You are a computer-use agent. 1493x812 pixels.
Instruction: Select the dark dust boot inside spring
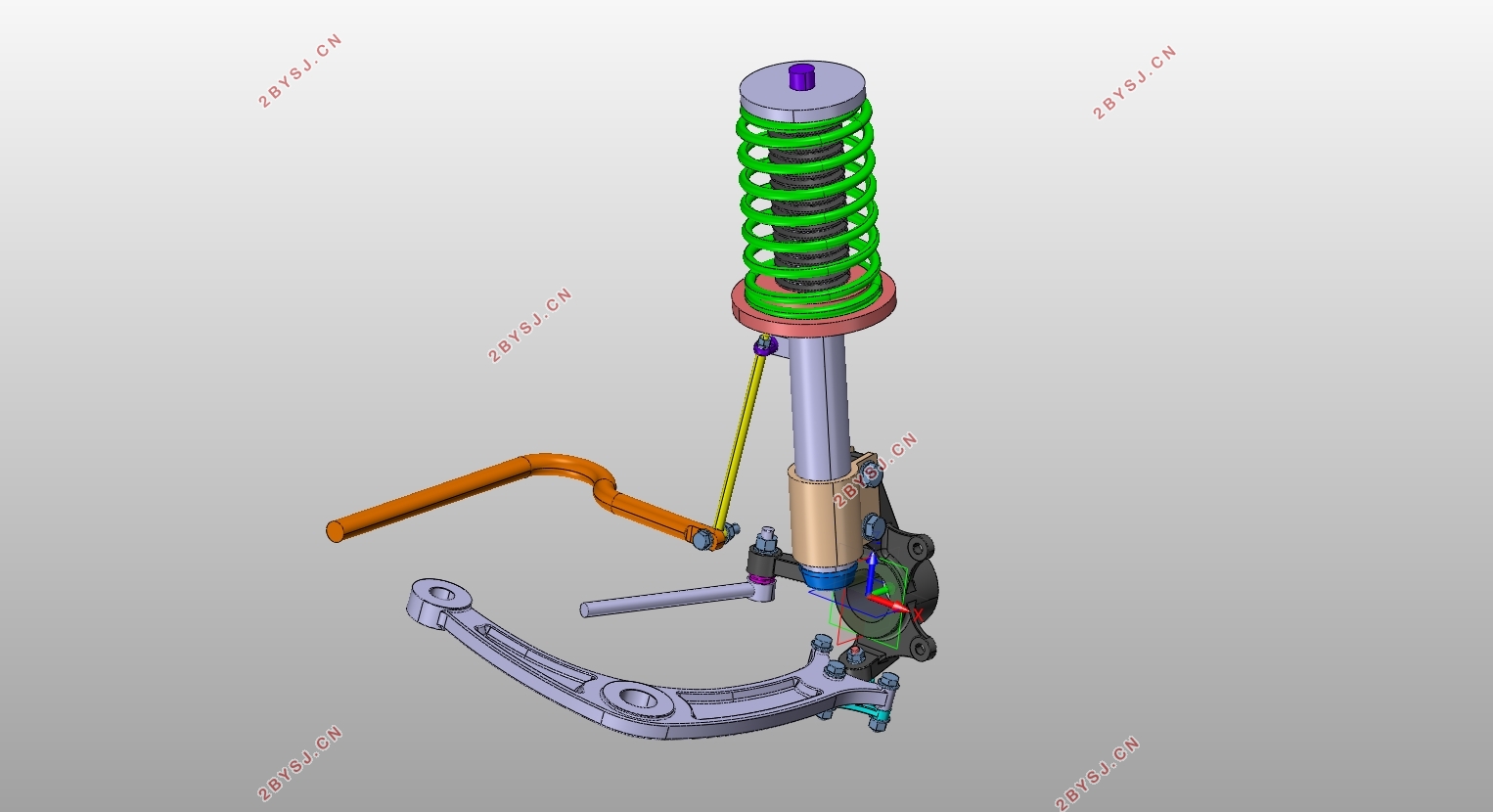coord(807,210)
